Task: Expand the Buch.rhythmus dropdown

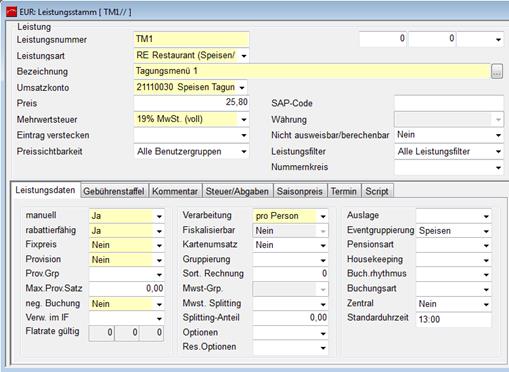Action: 486,275
